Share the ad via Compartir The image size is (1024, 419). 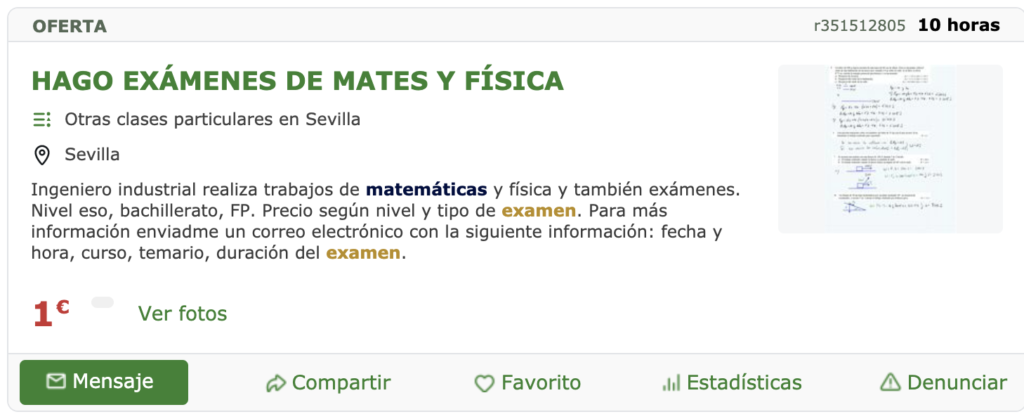point(328,383)
